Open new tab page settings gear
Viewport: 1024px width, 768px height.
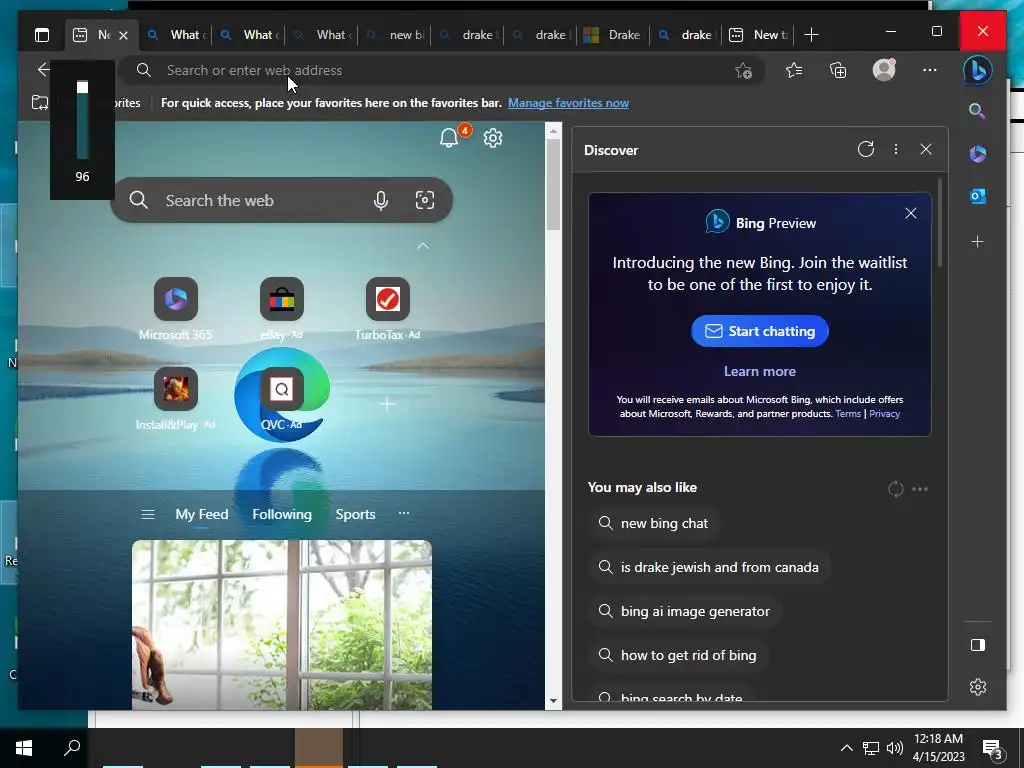[493, 138]
